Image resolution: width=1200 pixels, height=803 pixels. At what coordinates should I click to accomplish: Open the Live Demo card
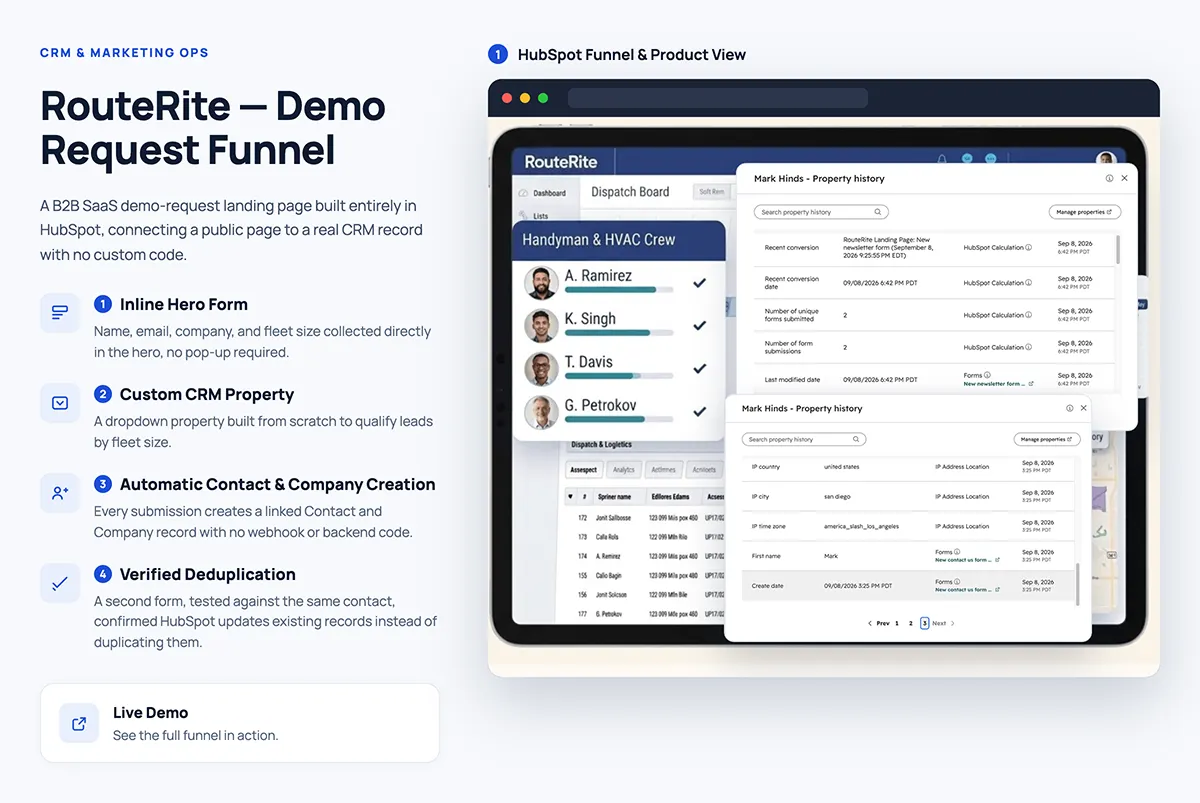click(240, 723)
